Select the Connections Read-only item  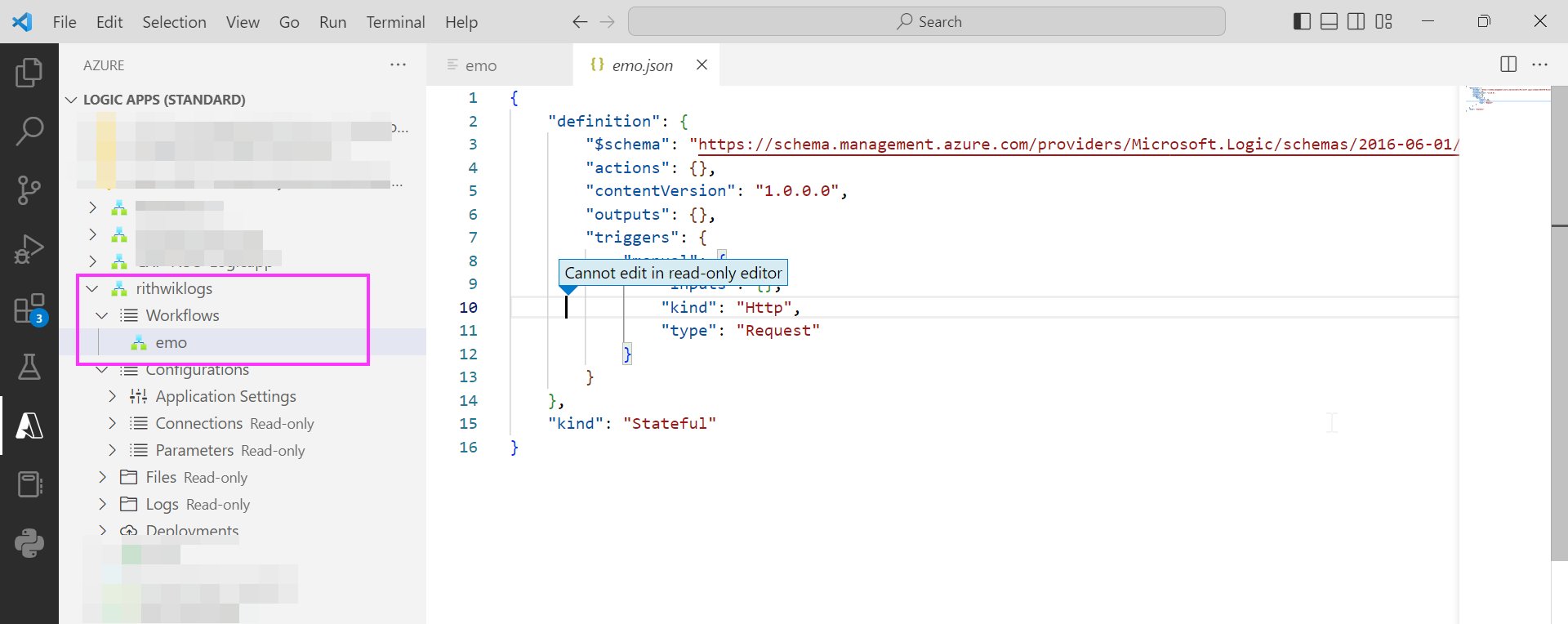pos(243,423)
